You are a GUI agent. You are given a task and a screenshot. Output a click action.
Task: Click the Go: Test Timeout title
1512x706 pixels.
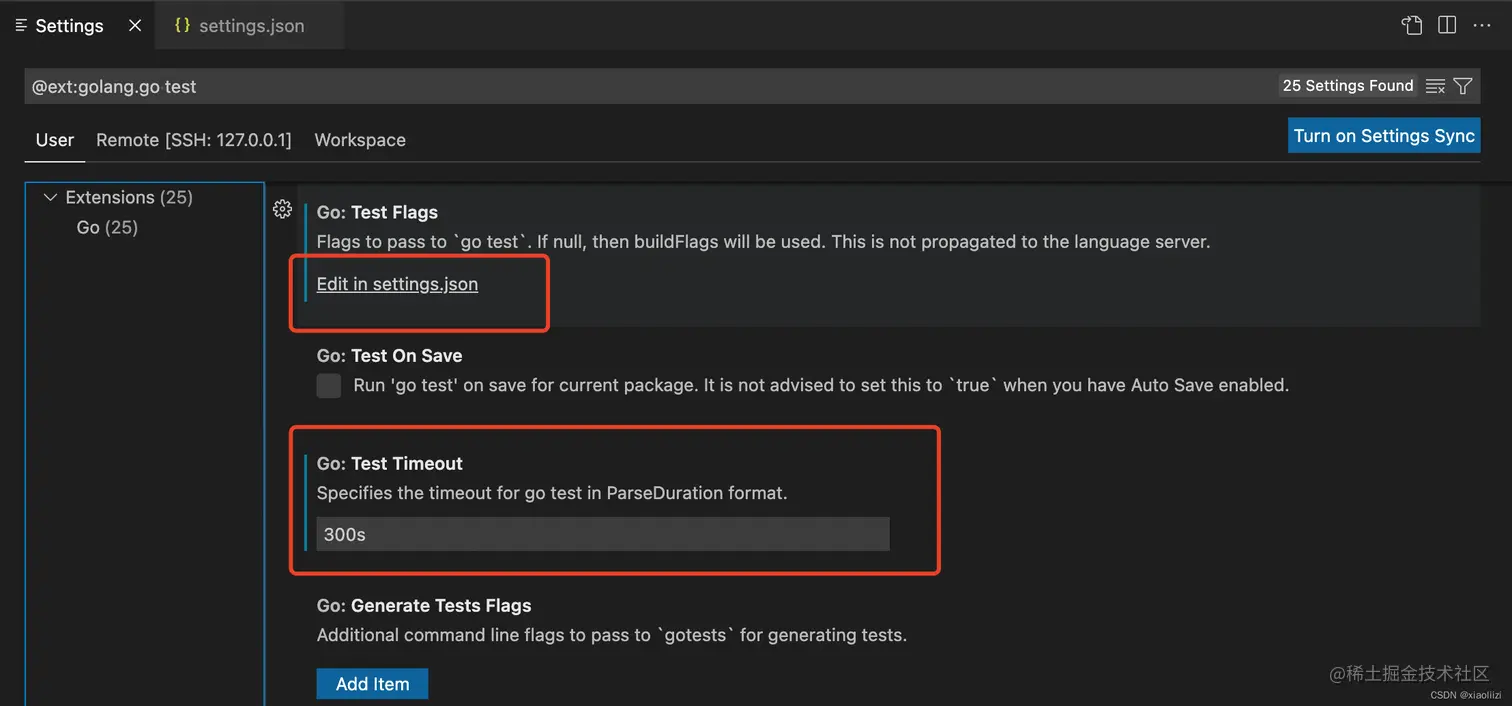pyautogui.click(x=390, y=463)
